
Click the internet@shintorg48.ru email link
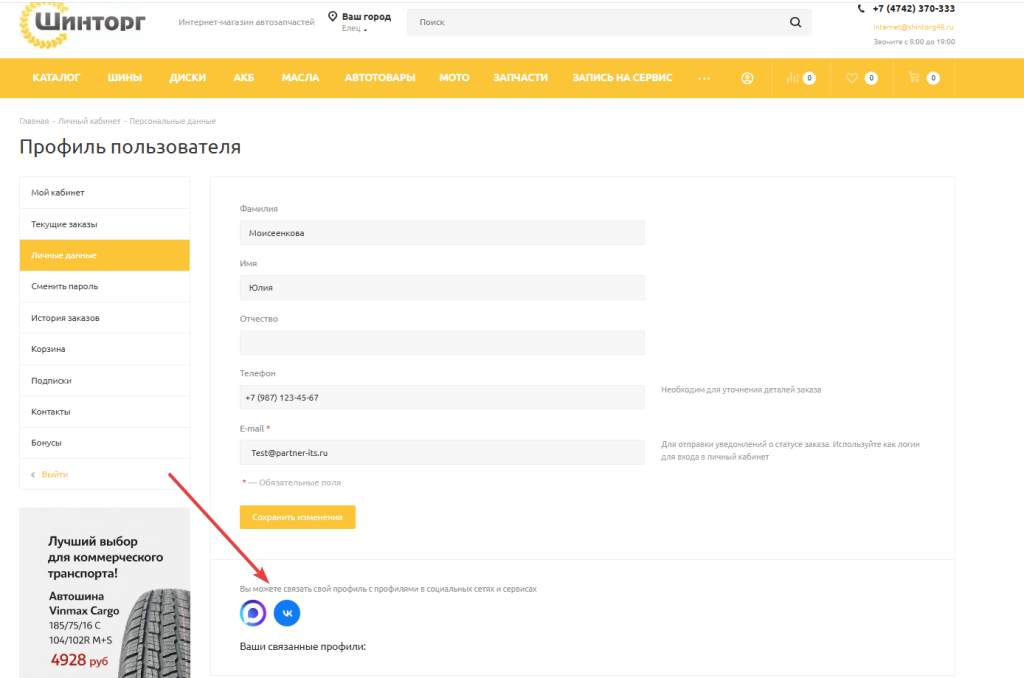coord(913,27)
